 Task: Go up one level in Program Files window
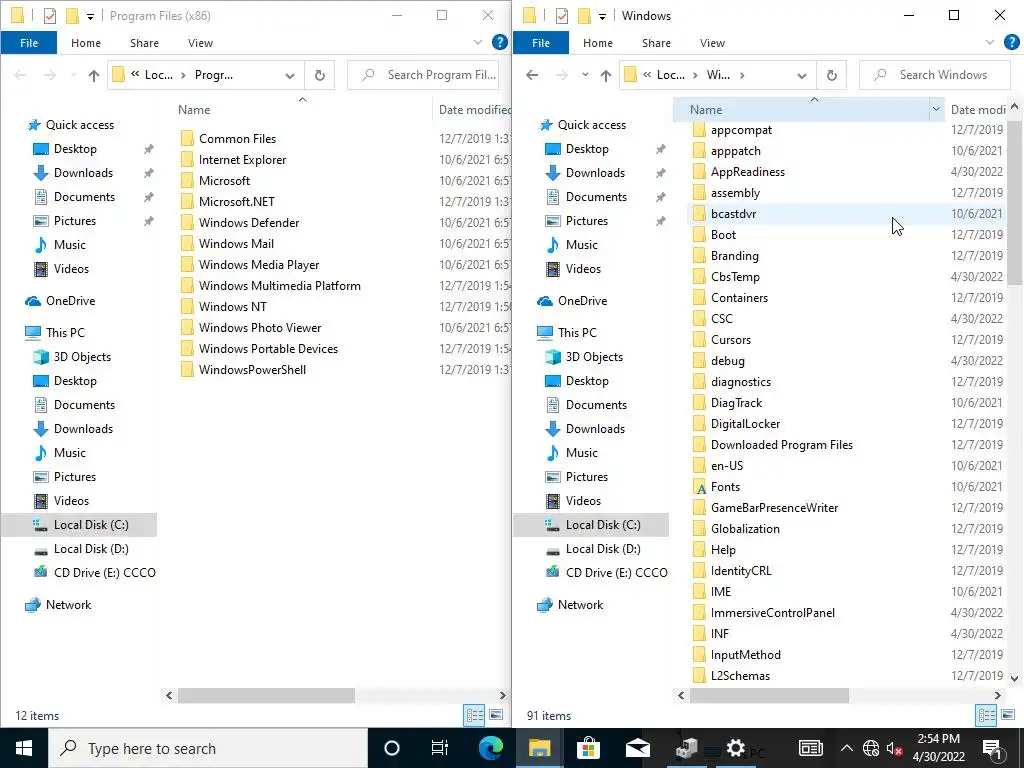pos(94,75)
